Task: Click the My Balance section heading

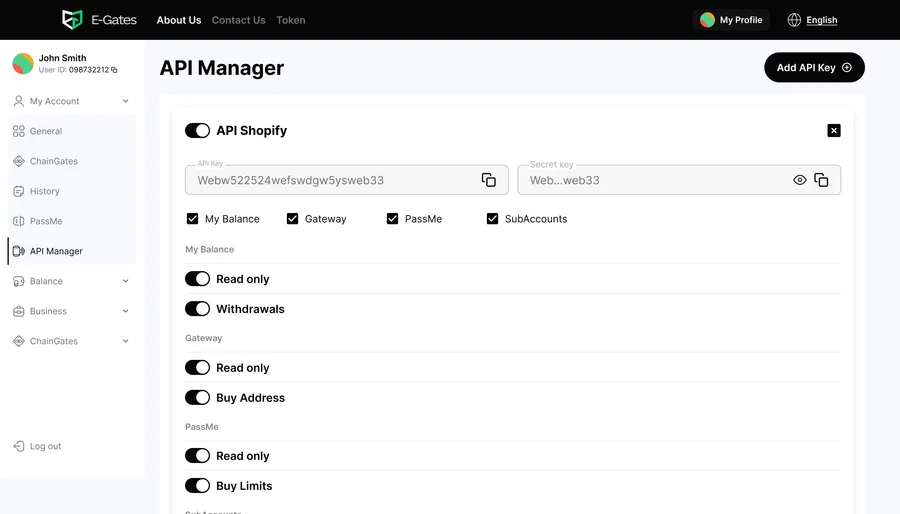Action: (210, 249)
